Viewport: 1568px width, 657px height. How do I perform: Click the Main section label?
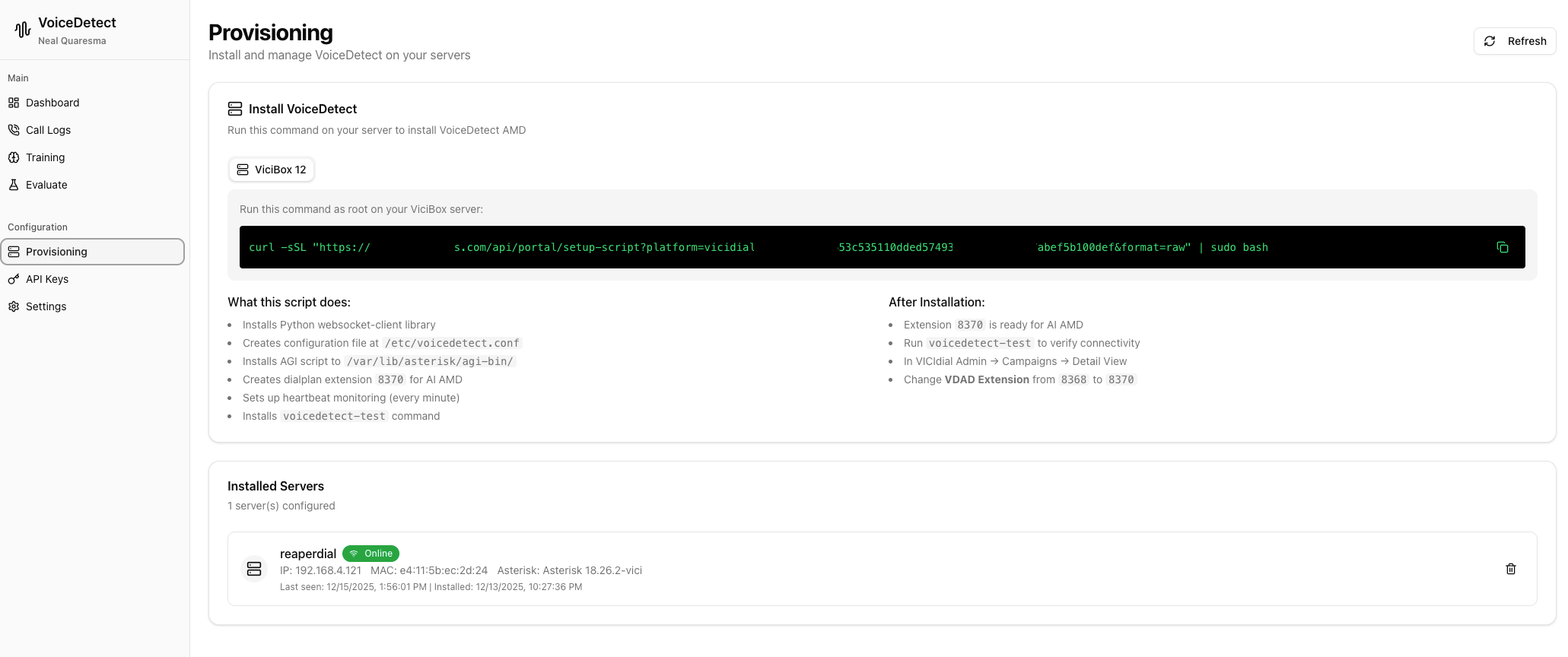coord(18,78)
